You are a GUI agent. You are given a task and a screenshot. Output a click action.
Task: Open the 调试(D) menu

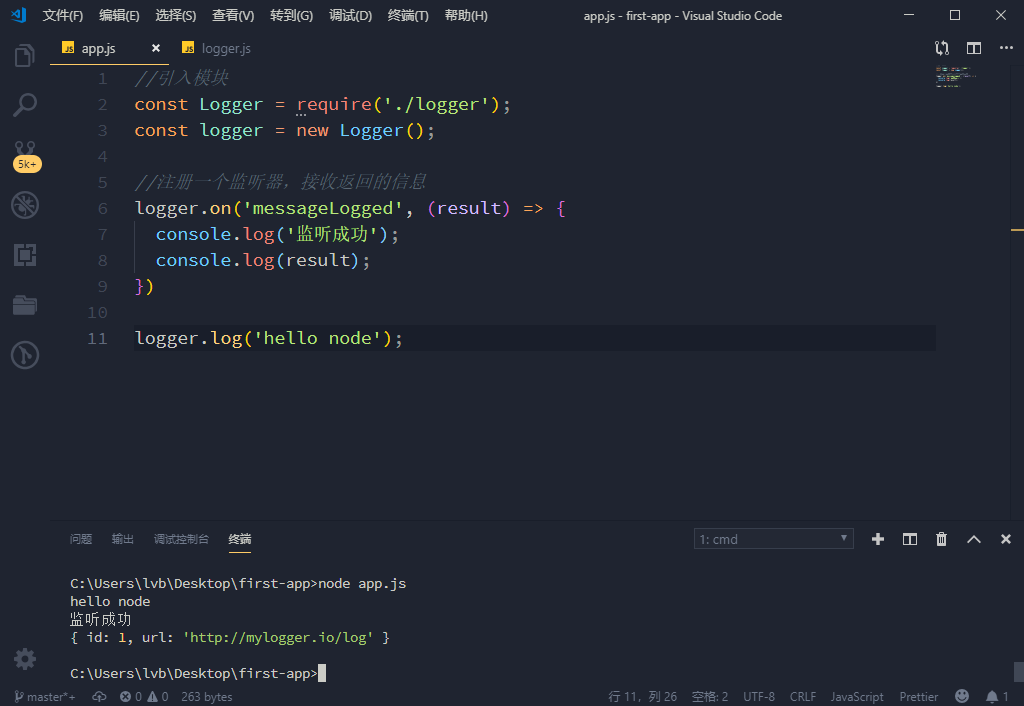(x=350, y=16)
